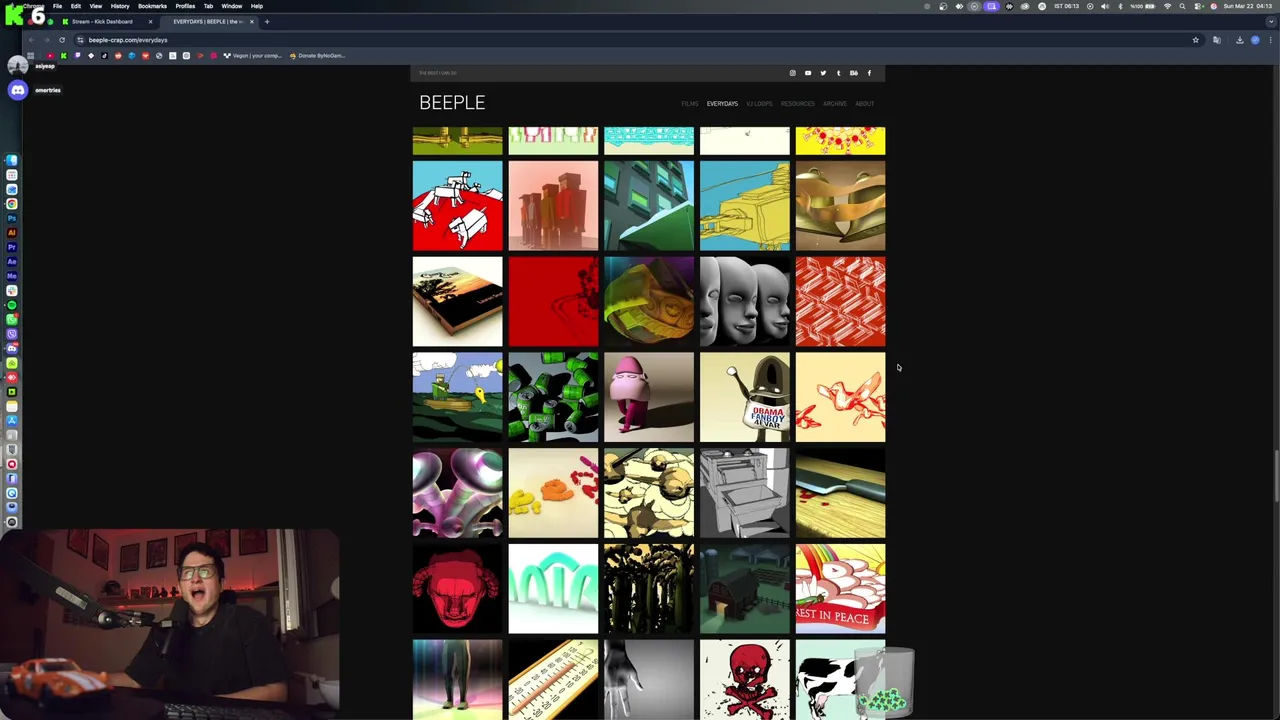
Task: Open the Chrome History menu
Action: pyautogui.click(x=120, y=6)
